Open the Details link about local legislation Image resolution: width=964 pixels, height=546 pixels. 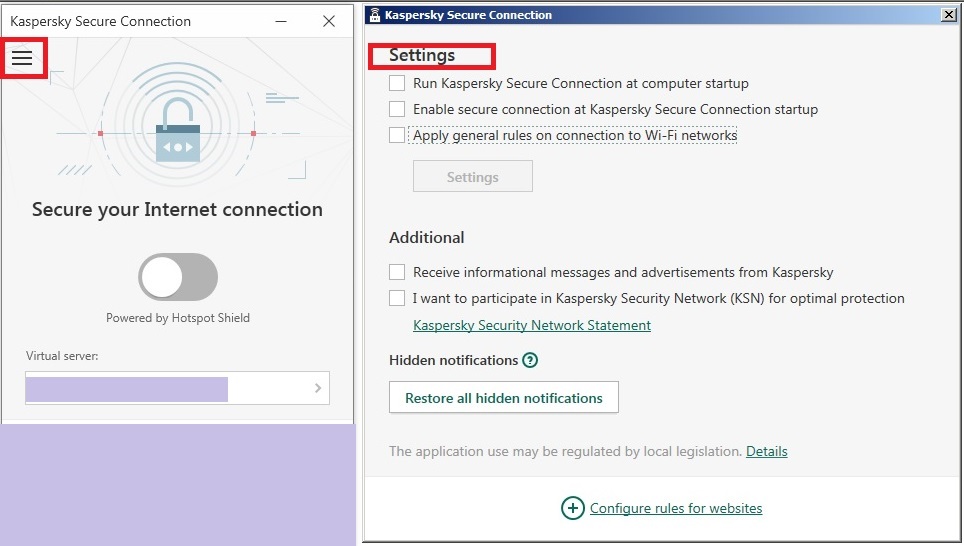tap(767, 451)
